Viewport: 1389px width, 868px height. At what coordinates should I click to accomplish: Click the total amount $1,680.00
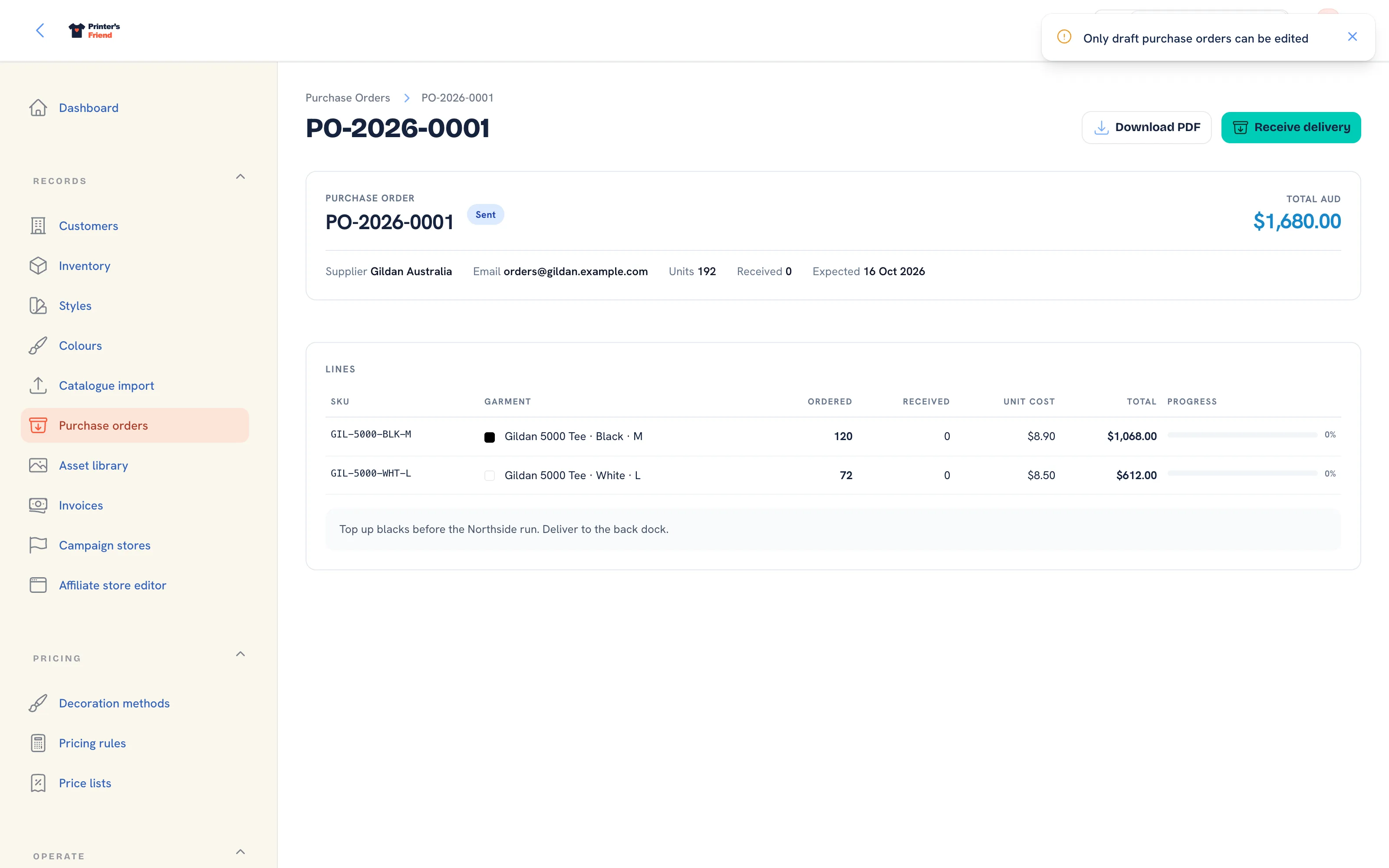[1297, 222]
